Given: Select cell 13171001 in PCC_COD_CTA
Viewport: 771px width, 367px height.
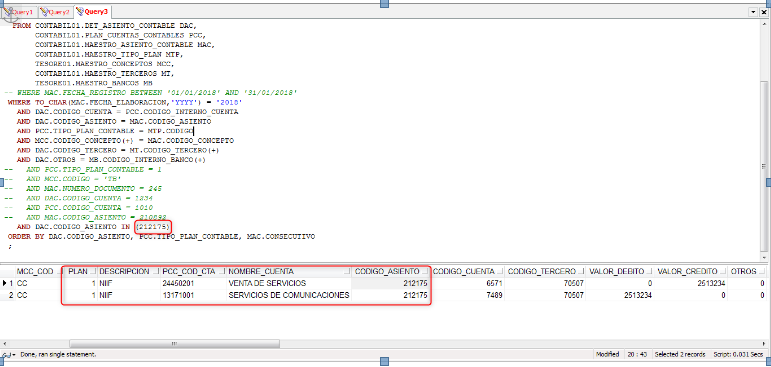Looking at the screenshot, I should tap(193, 295).
